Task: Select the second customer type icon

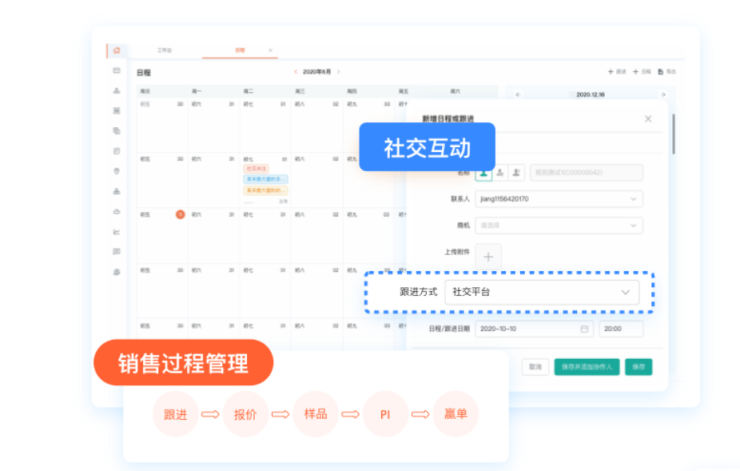Action: point(500,172)
